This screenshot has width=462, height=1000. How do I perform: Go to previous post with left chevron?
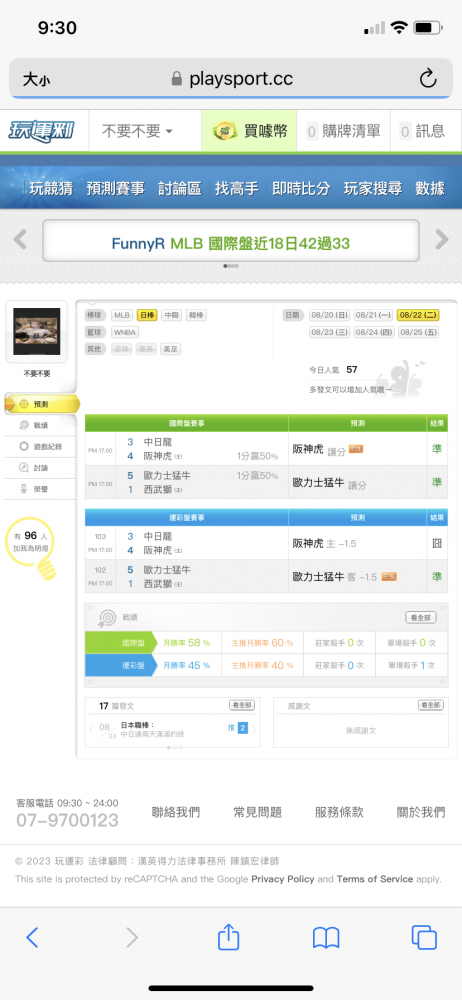click(x=91, y=730)
